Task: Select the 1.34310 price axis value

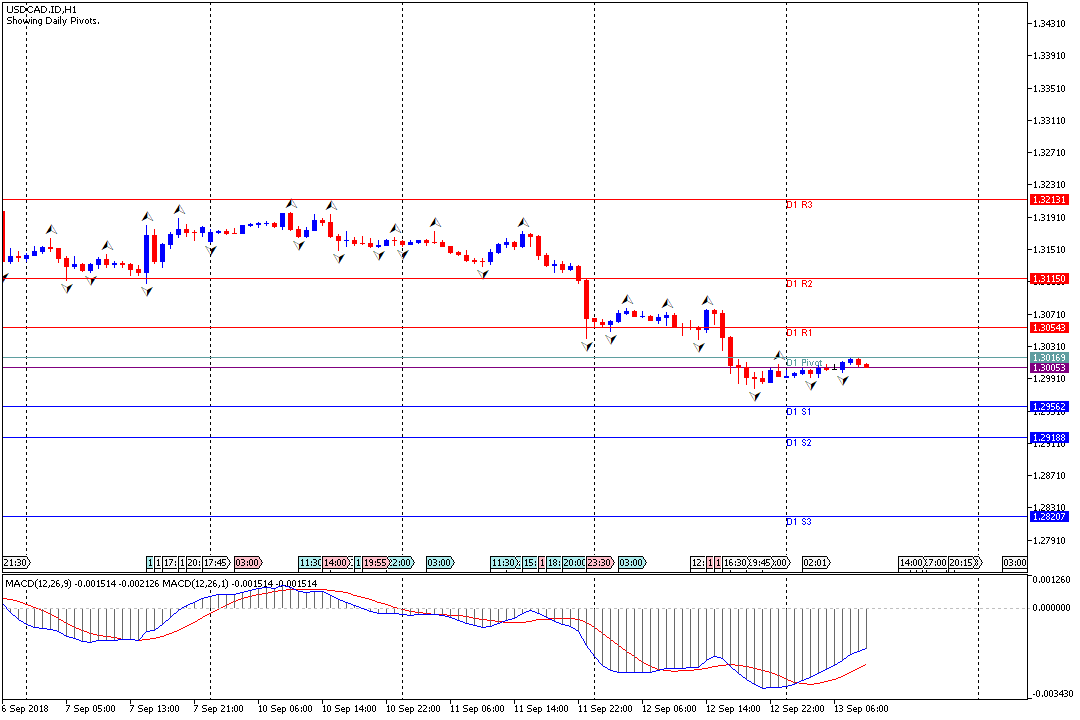Action: 1049,23
